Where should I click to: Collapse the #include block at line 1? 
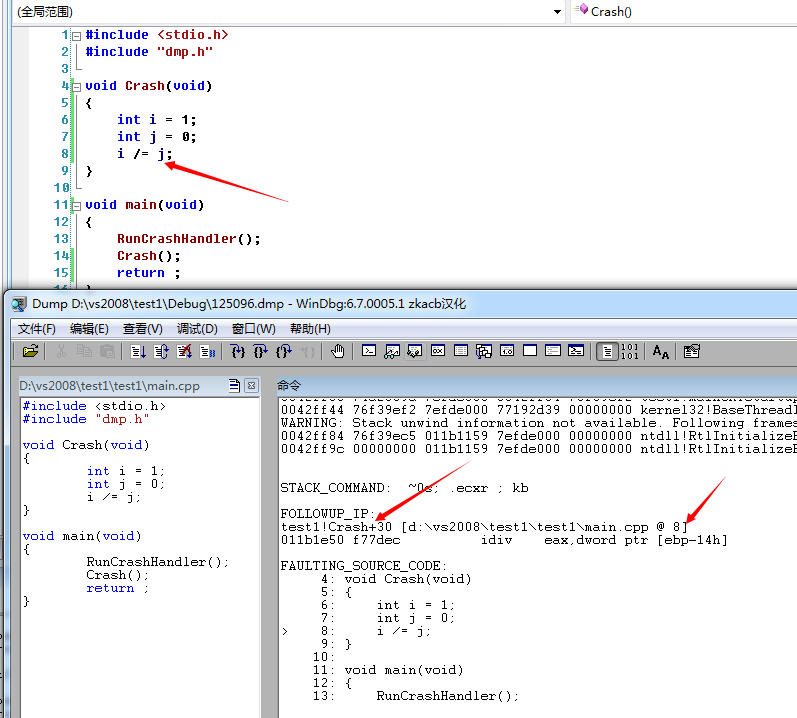[x=76, y=36]
